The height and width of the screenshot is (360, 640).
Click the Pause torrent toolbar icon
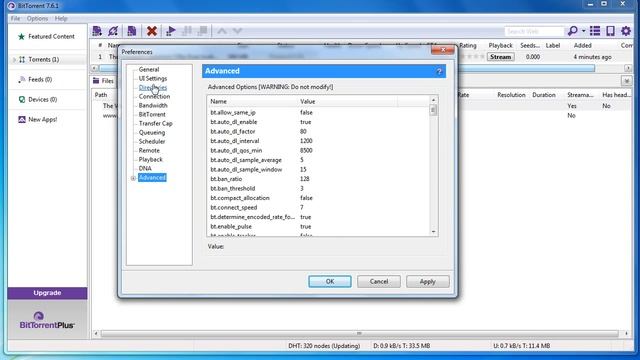(187, 31)
